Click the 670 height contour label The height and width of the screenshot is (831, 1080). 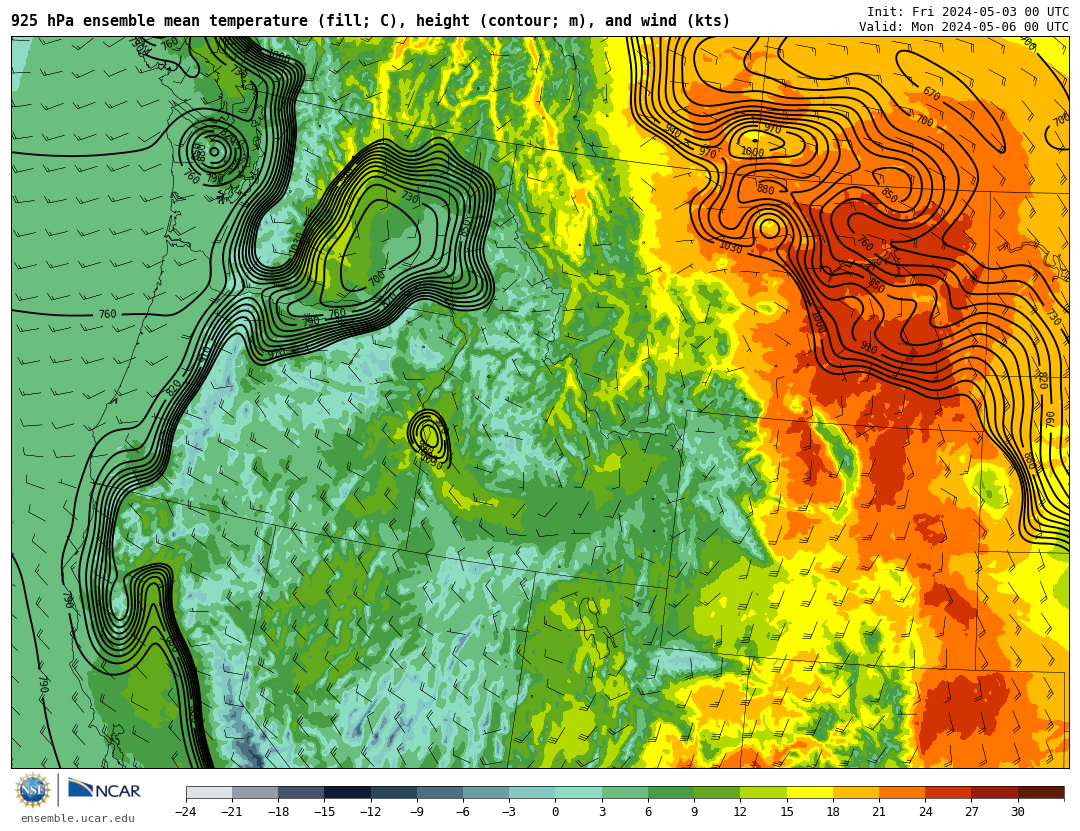click(x=932, y=93)
